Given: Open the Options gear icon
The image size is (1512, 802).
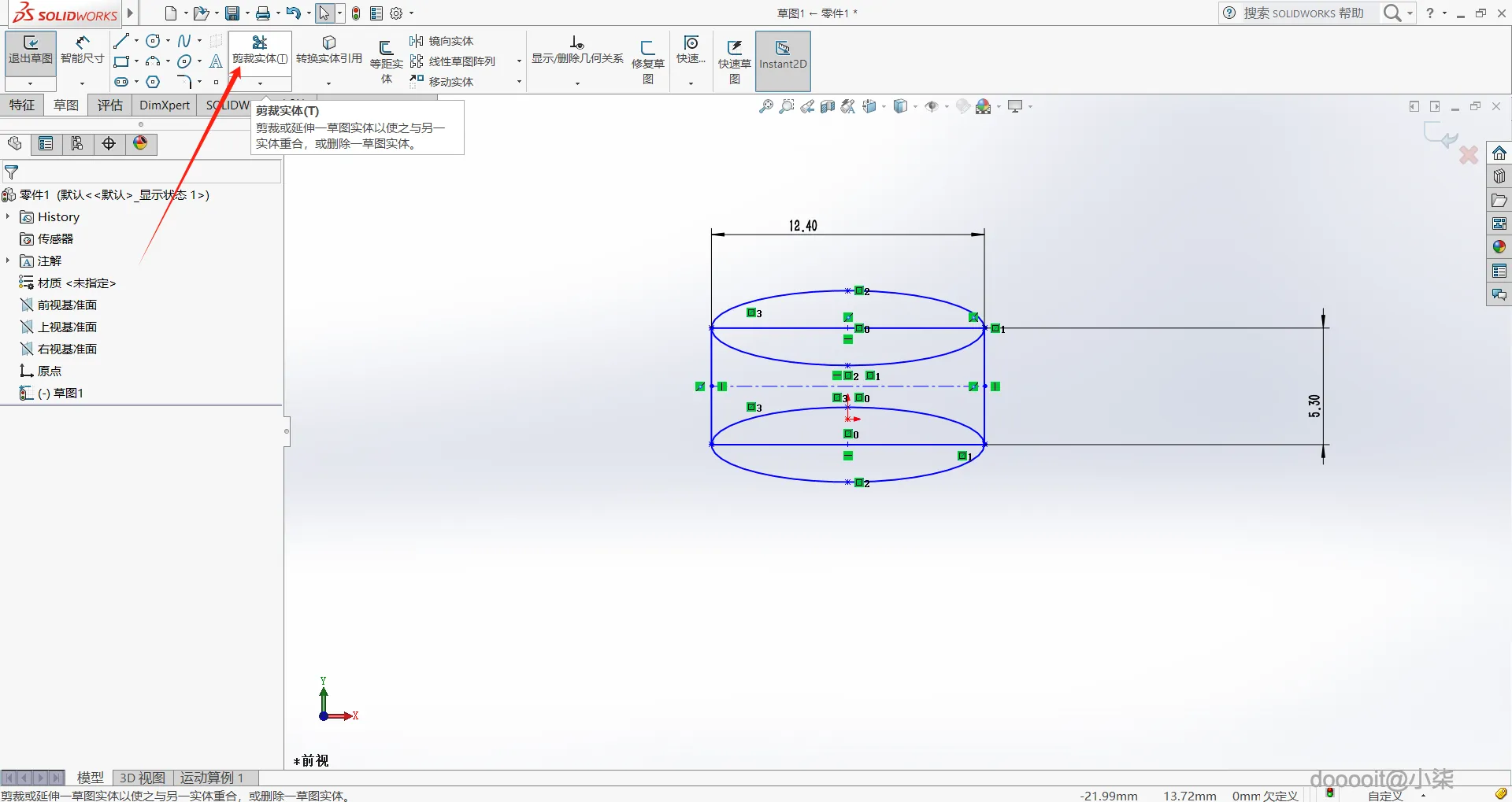Looking at the screenshot, I should [x=396, y=13].
